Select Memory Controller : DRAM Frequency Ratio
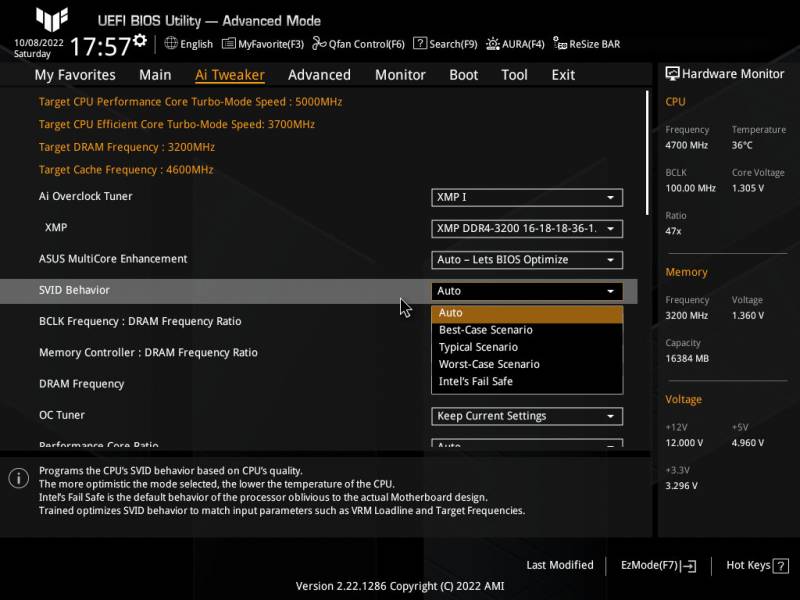The height and width of the screenshot is (600, 800). coord(148,353)
